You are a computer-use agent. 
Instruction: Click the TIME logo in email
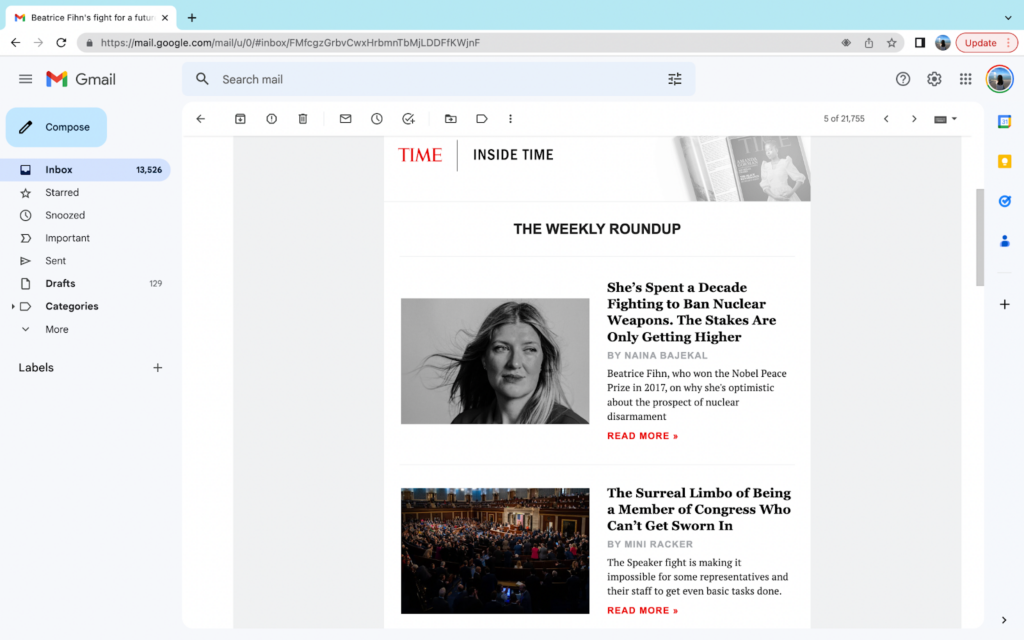pos(420,155)
